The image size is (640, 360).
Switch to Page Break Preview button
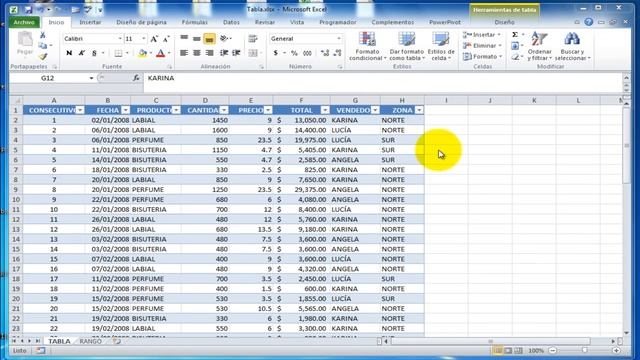518,351
